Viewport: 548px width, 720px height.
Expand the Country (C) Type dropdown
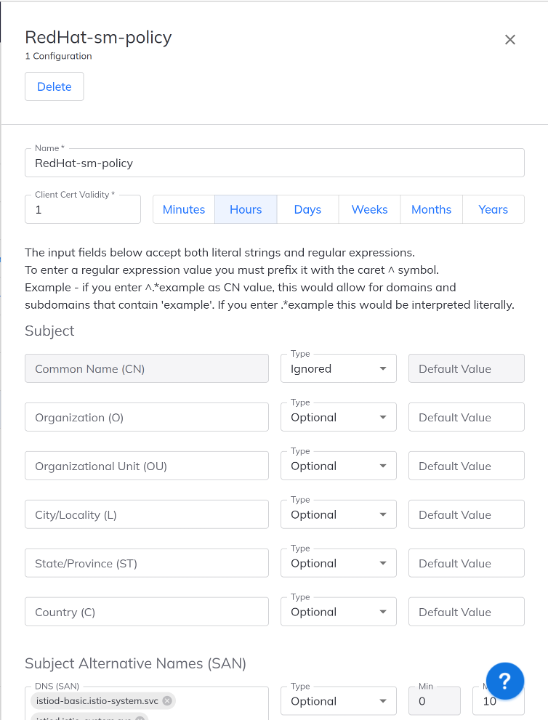[x=339, y=612]
